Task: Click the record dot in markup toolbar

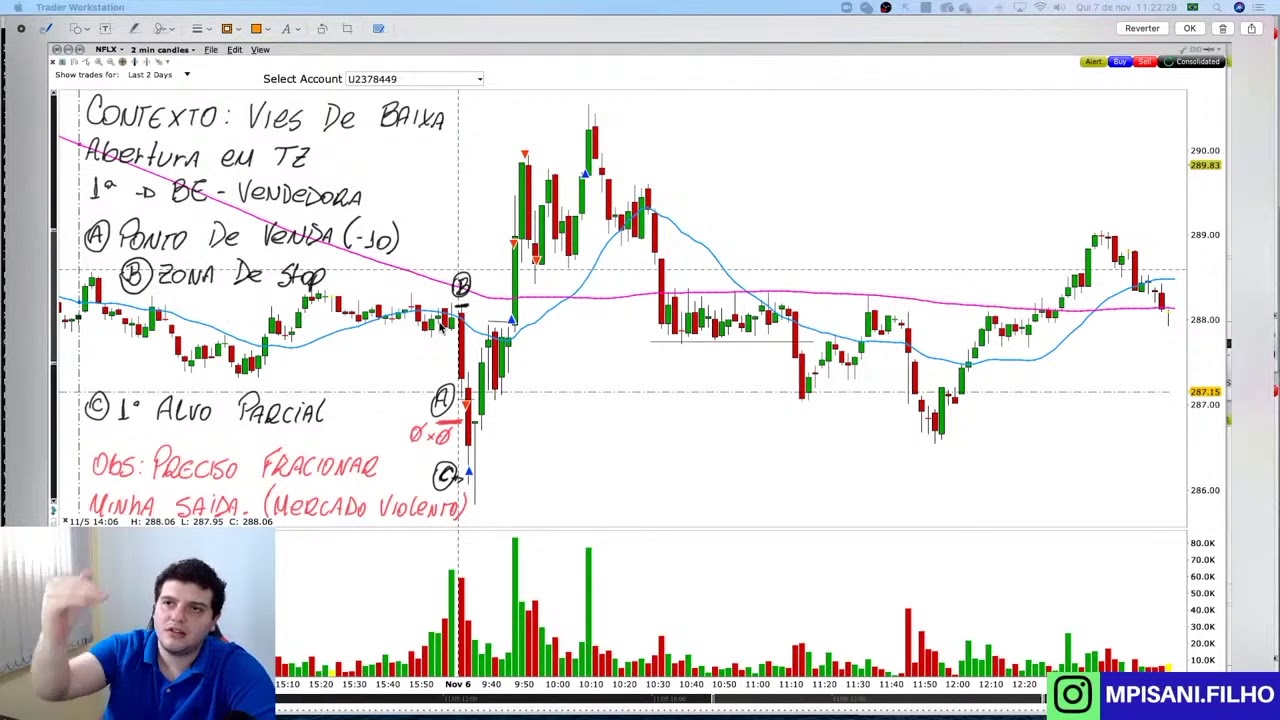Action: tap(21, 29)
